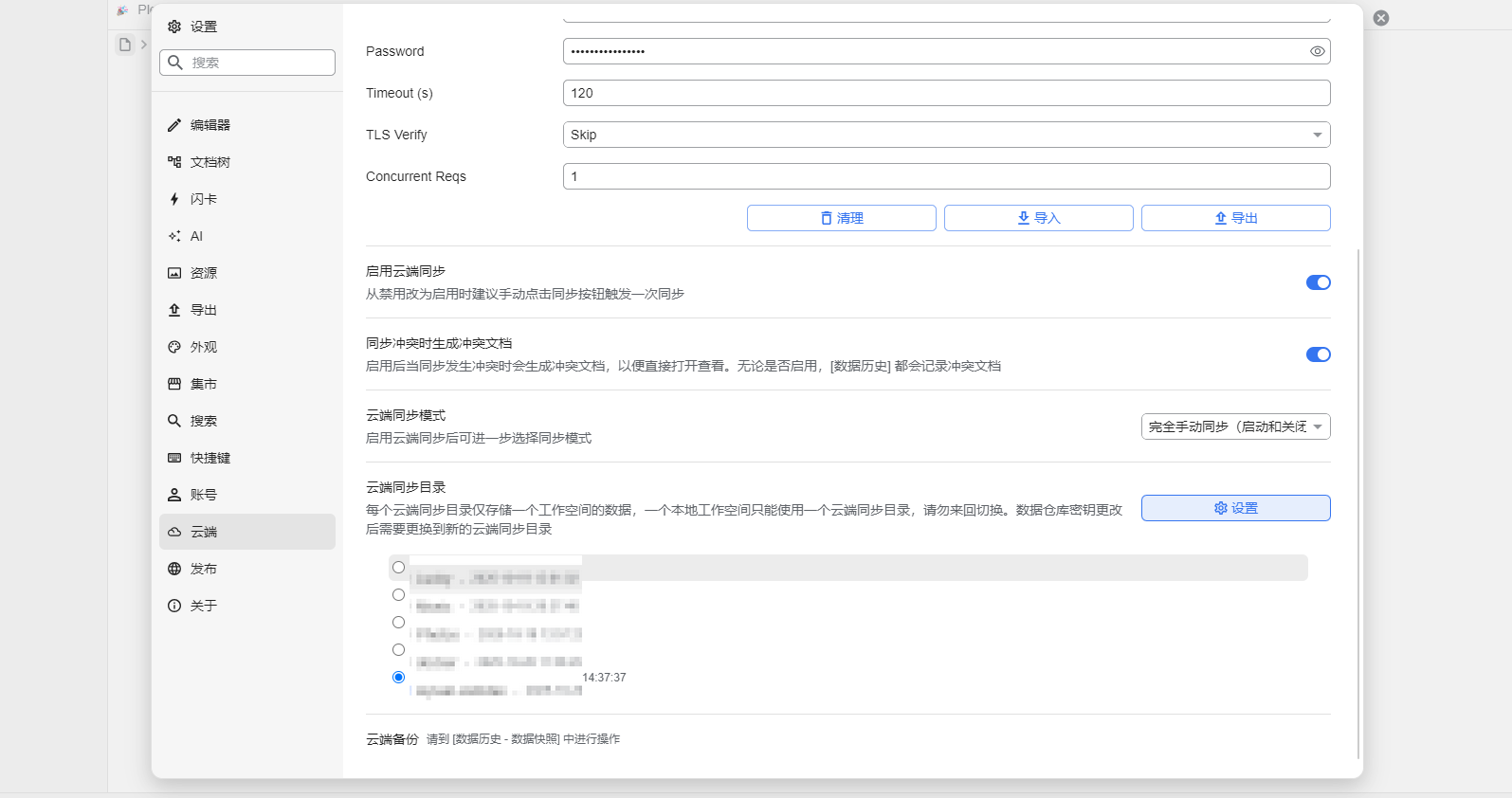Click the info icon beside 关于
The height and width of the screenshot is (798, 1512).
click(174, 606)
